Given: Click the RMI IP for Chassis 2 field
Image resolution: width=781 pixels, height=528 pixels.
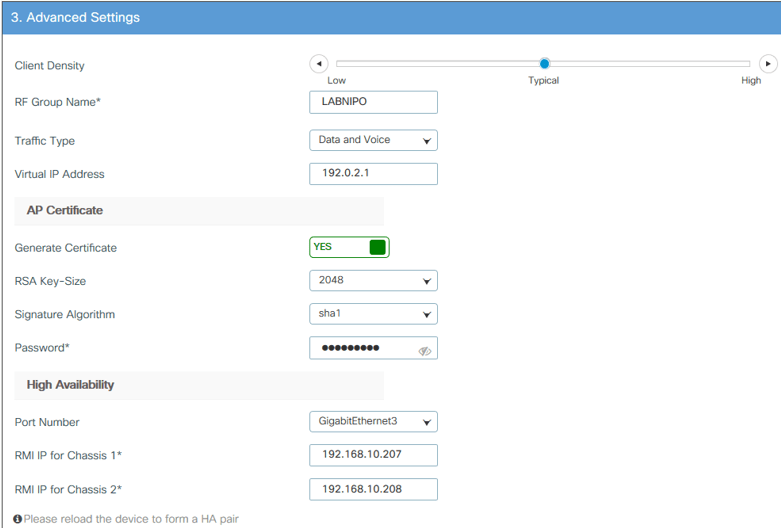Looking at the screenshot, I should pos(373,490).
